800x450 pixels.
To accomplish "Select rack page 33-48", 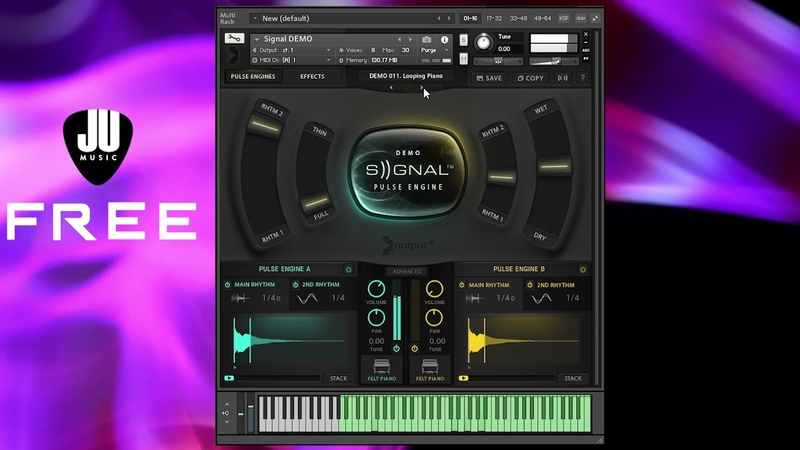I will tap(518, 18).
